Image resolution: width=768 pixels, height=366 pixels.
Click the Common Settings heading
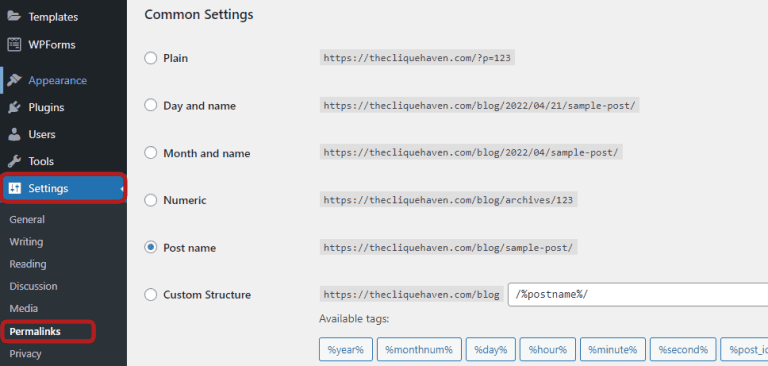pyautogui.click(x=199, y=15)
